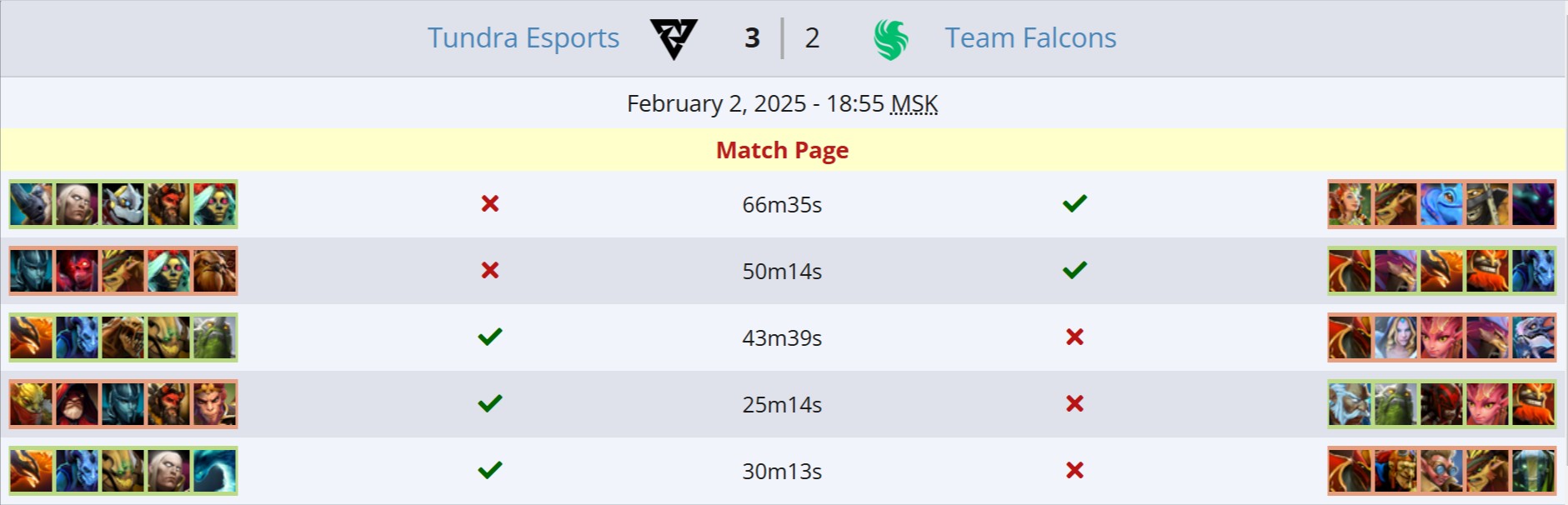Click the Match Page link
Image resolution: width=1568 pixels, height=505 pixels.
[782, 150]
